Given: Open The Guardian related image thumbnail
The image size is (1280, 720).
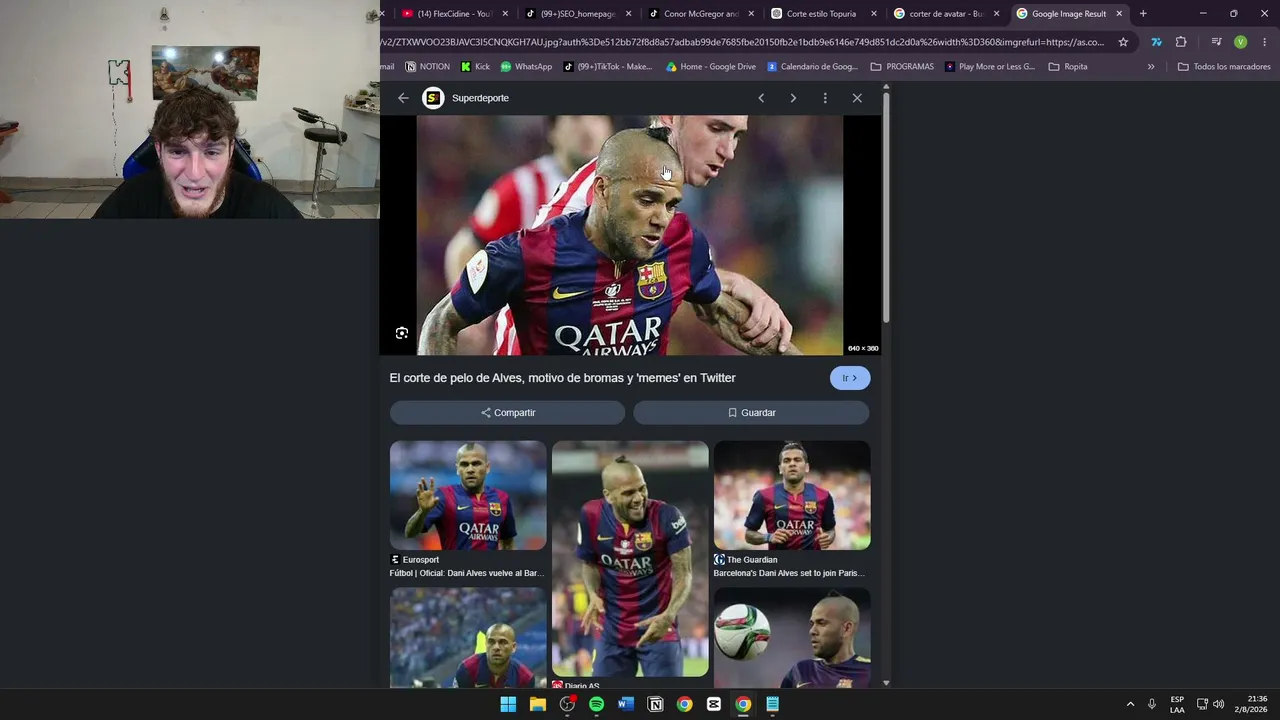Looking at the screenshot, I should click(x=792, y=495).
